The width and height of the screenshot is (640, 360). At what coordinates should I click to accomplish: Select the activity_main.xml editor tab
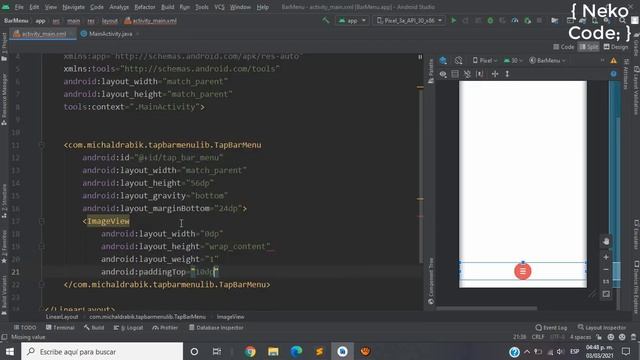pos(42,34)
